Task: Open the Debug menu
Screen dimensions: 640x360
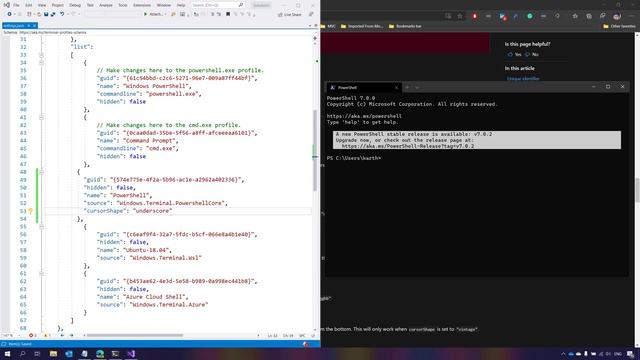Action: click(75, 5)
